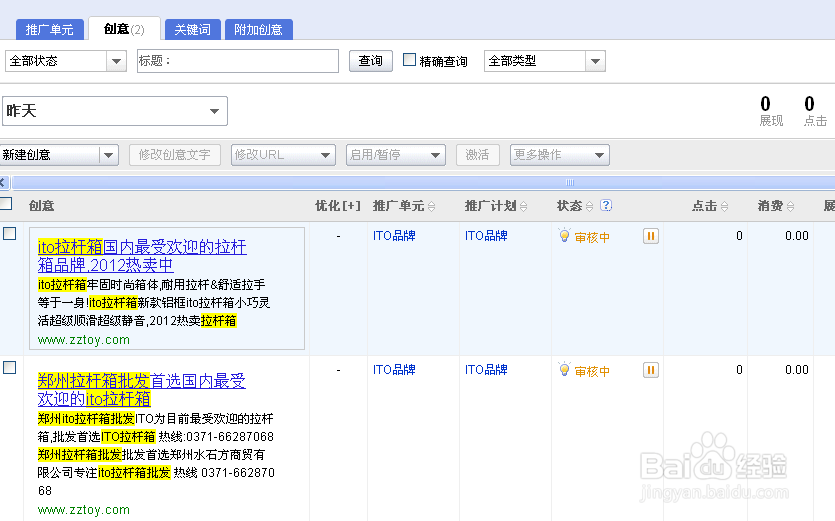Click www.zztoy.com URL in first creative

[84, 340]
